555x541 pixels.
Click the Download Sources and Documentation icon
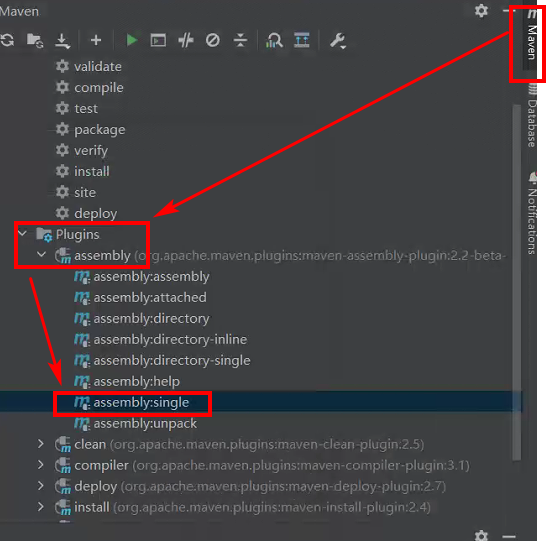tap(62, 40)
